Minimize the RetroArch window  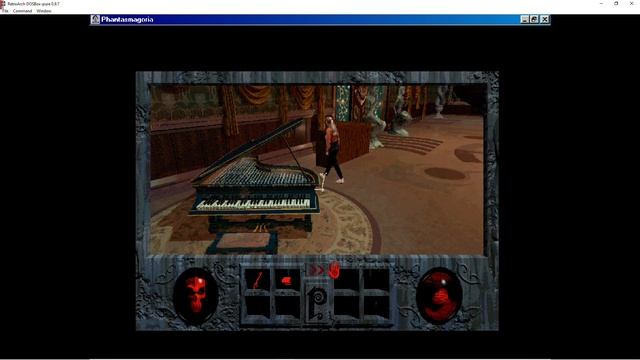point(601,4)
